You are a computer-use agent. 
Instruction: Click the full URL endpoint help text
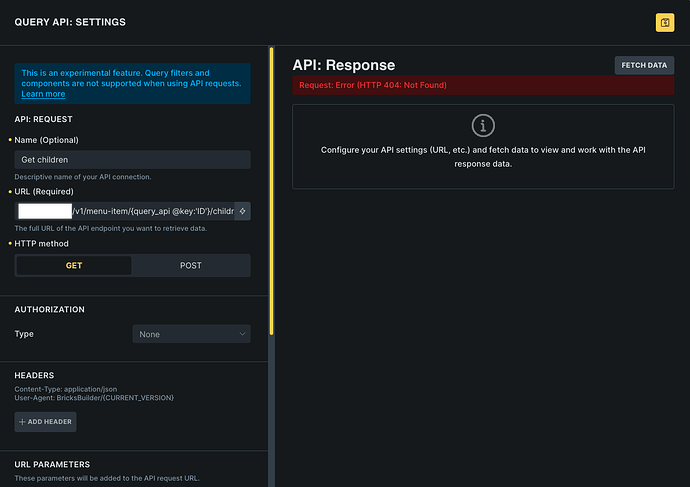point(110,228)
